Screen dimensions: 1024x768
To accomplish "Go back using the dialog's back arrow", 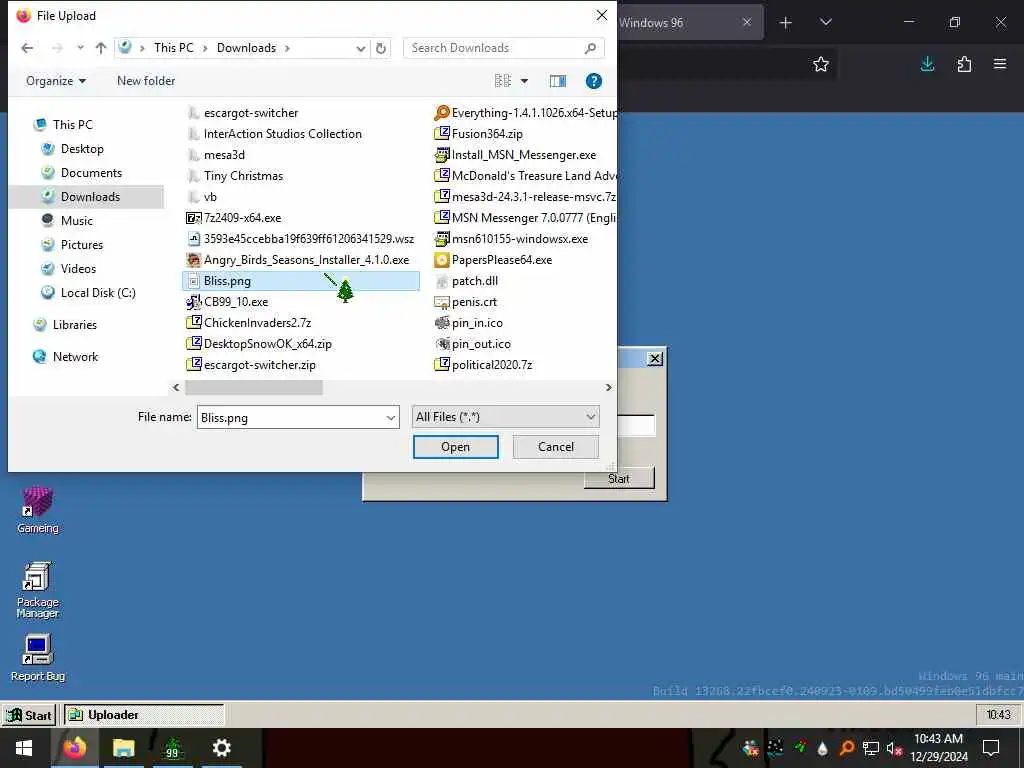I will point(27,48).
